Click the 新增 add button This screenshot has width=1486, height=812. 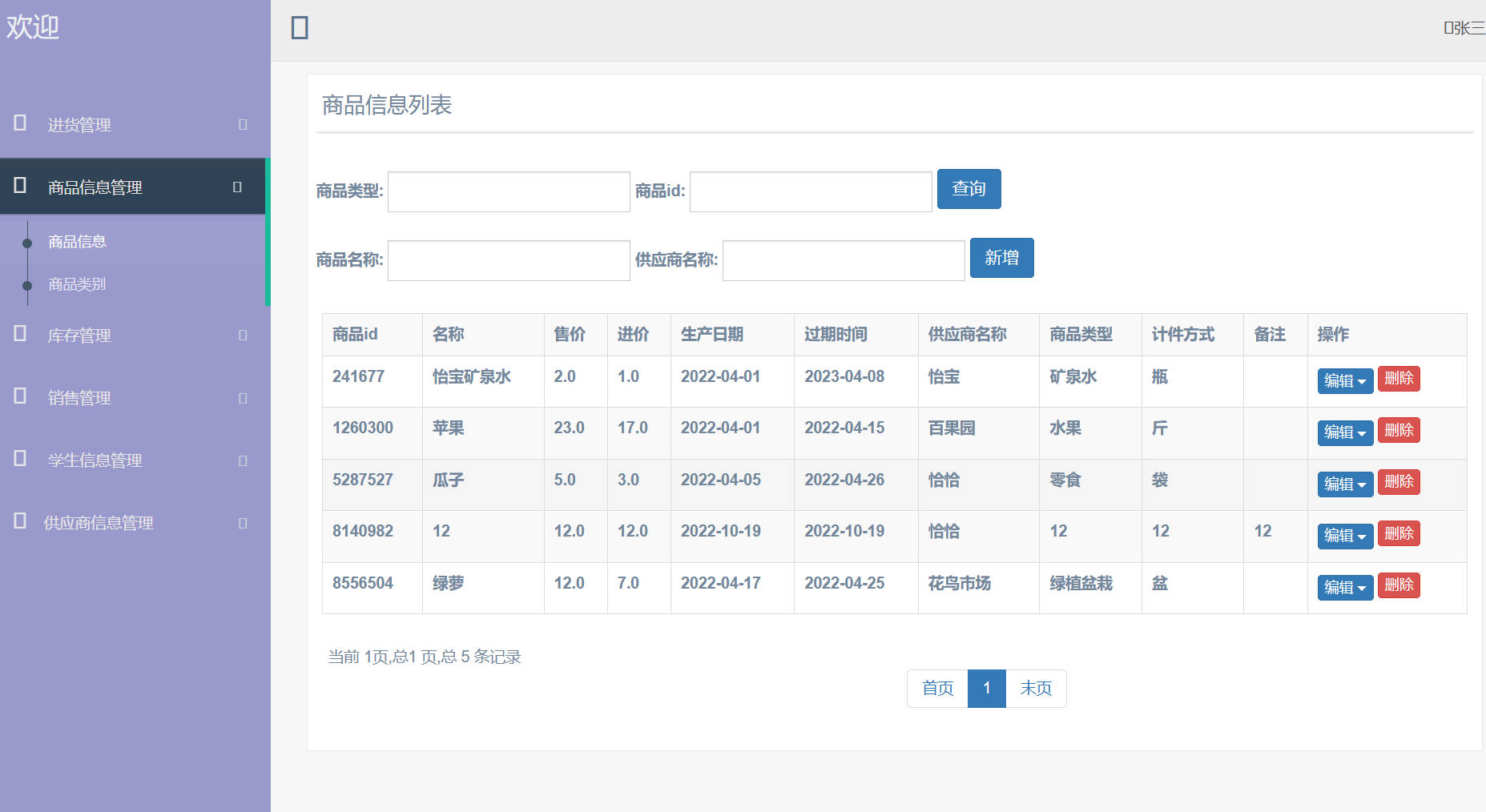point(1001,258)
